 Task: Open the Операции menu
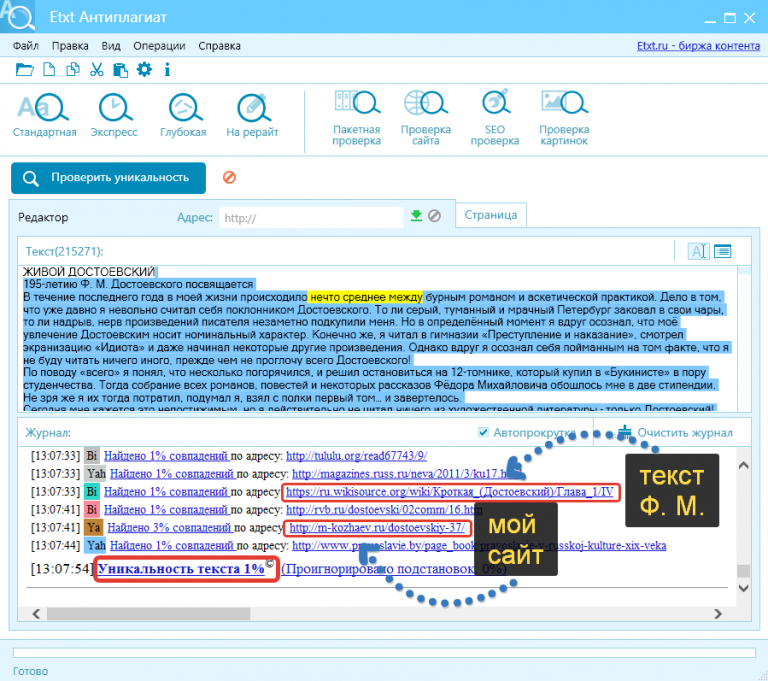point(159,46)
